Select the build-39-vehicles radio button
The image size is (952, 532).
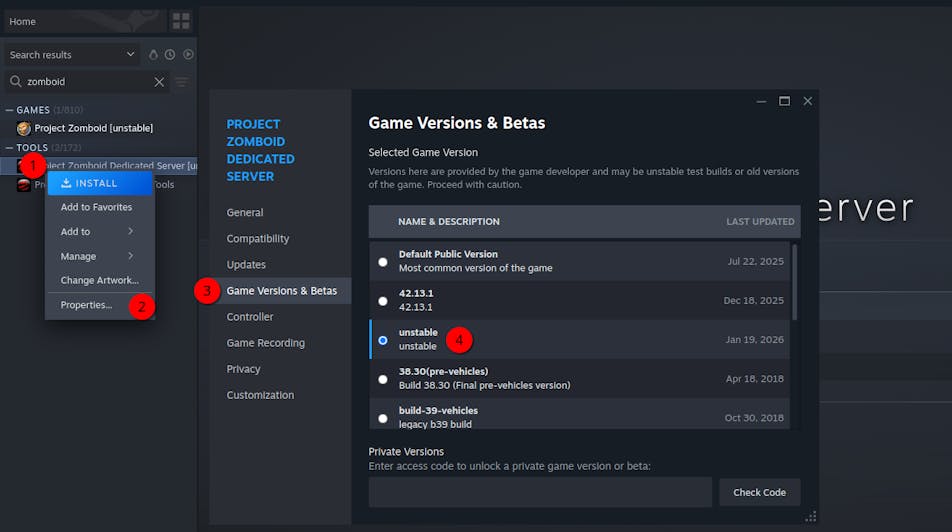pyautogui.click(x=383, y=418)
